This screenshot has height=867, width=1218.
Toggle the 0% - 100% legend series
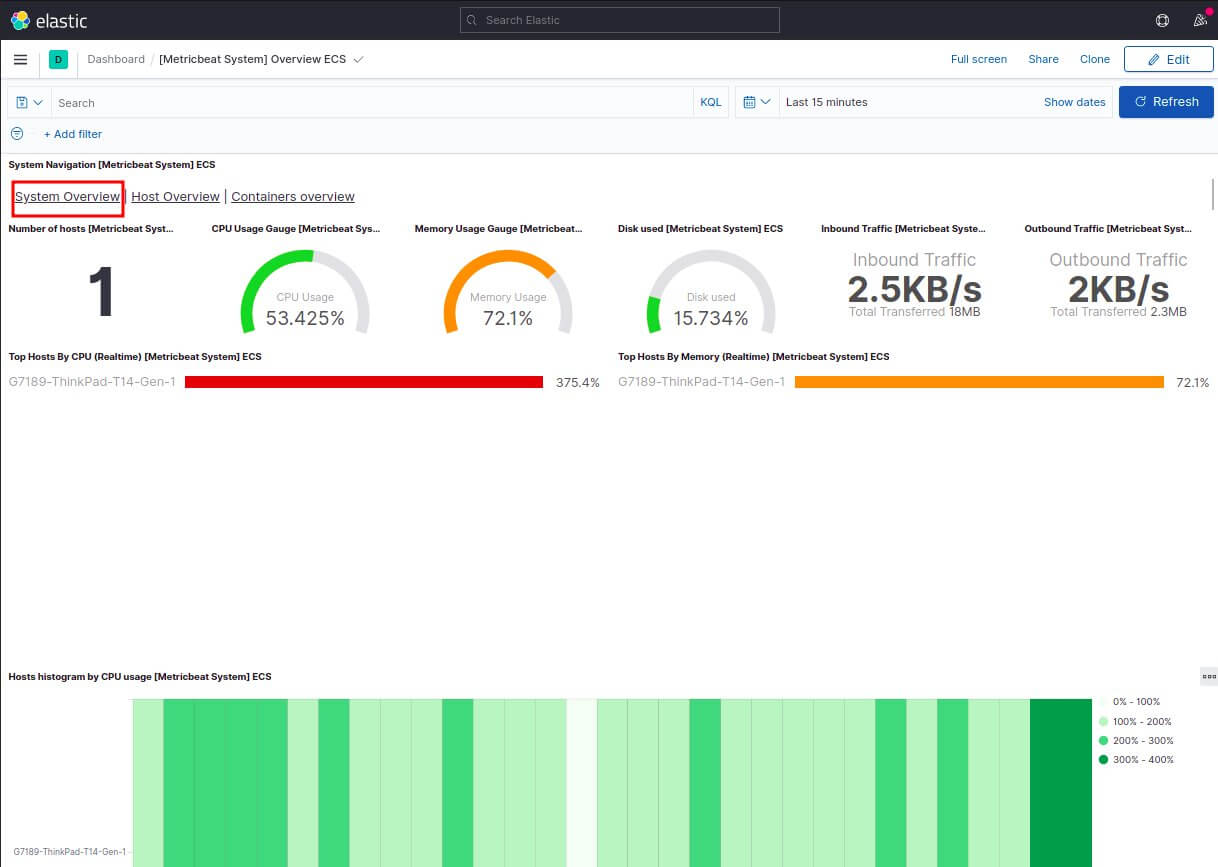click(x=1135, y=702)
